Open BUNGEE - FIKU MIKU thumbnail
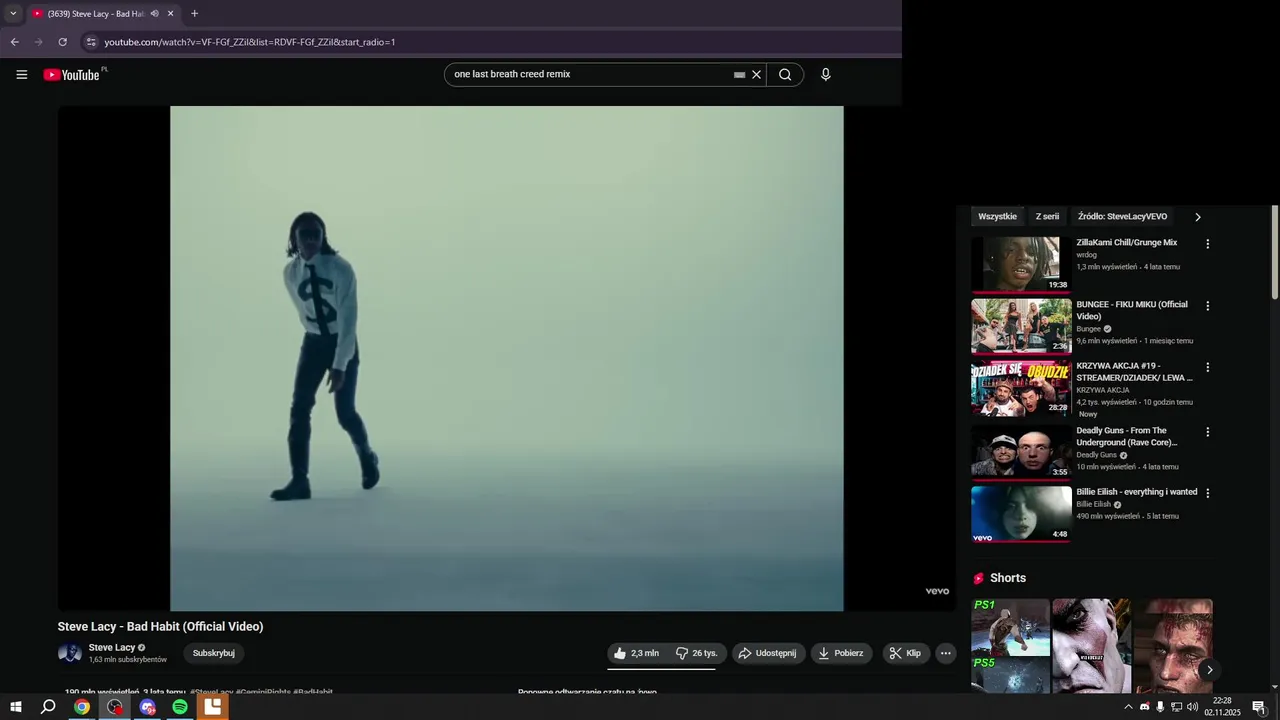This screenshot has width=1280, height=720. pos(1021,326)
